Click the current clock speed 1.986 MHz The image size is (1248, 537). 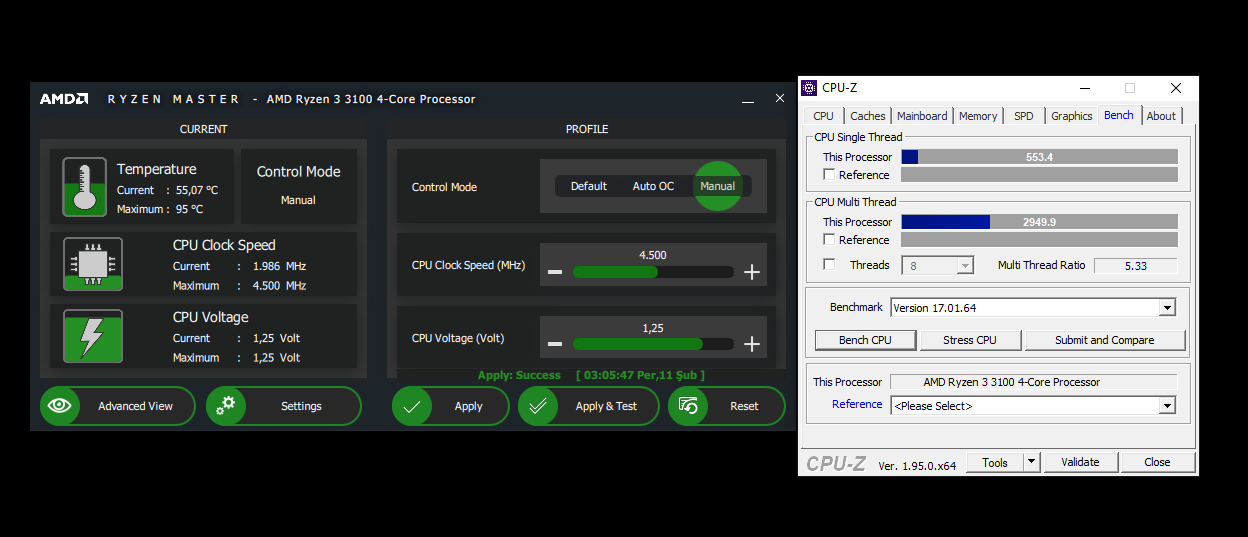click(279, 266)
